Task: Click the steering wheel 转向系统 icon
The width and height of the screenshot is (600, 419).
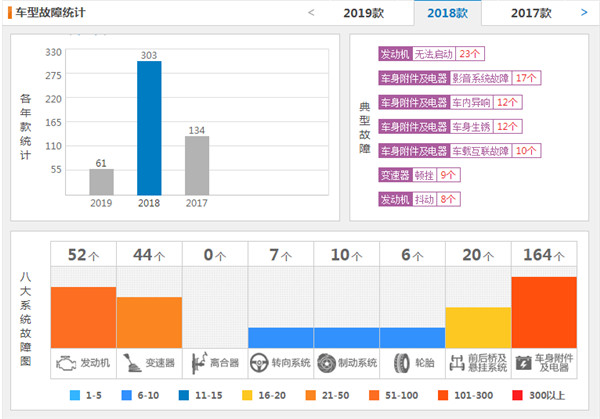Action: pos(259,362)
